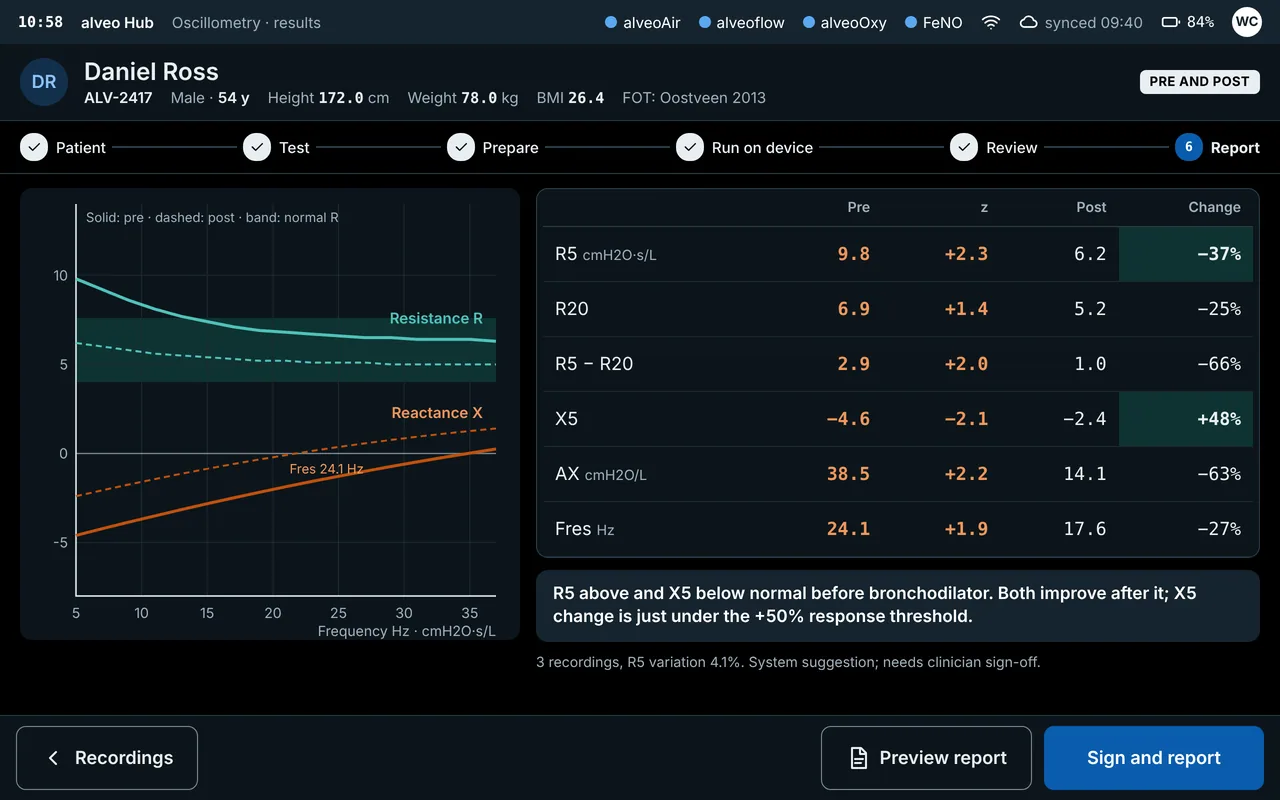Click the X5 change cell +48%

[x=1186, y=419]
